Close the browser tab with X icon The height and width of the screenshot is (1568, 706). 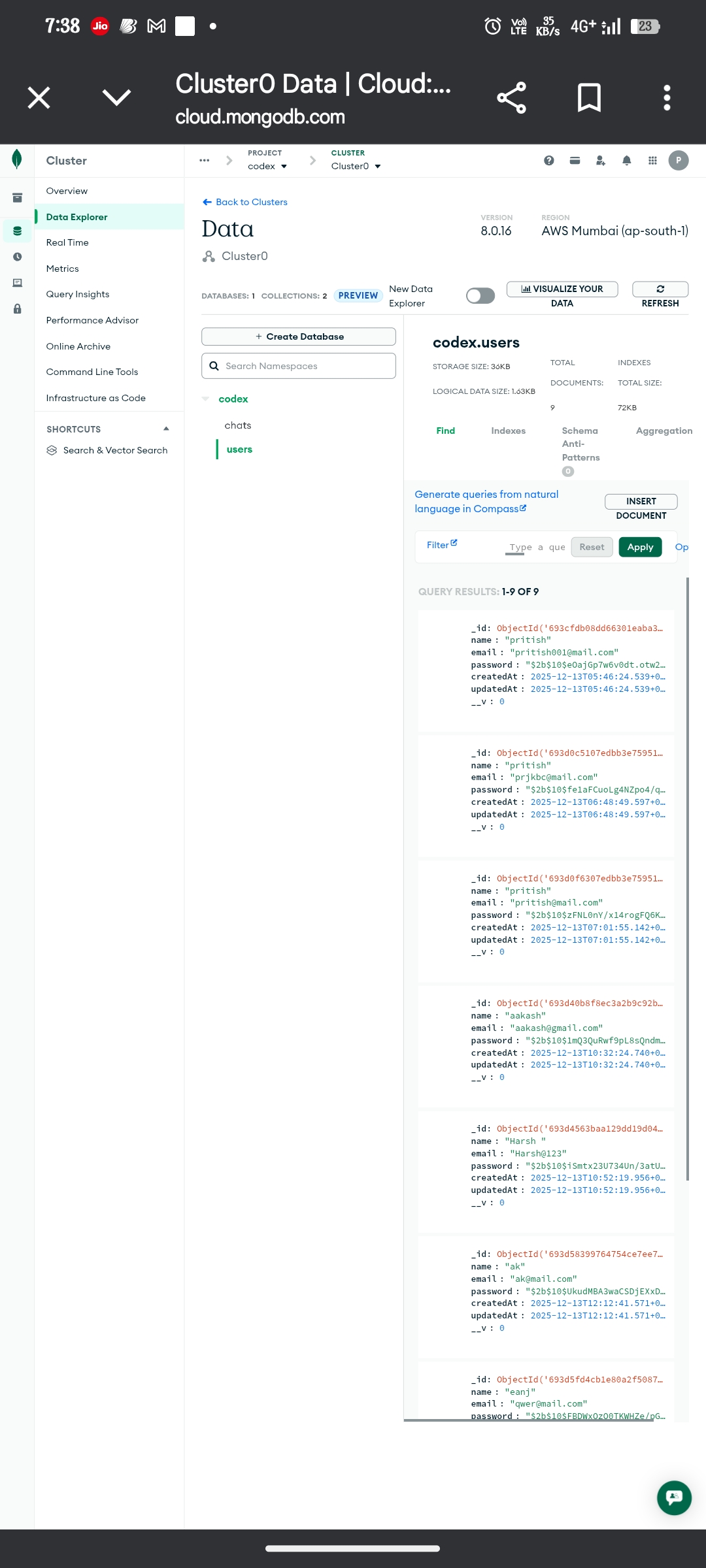pyautogui.click(x=39, y=98)
